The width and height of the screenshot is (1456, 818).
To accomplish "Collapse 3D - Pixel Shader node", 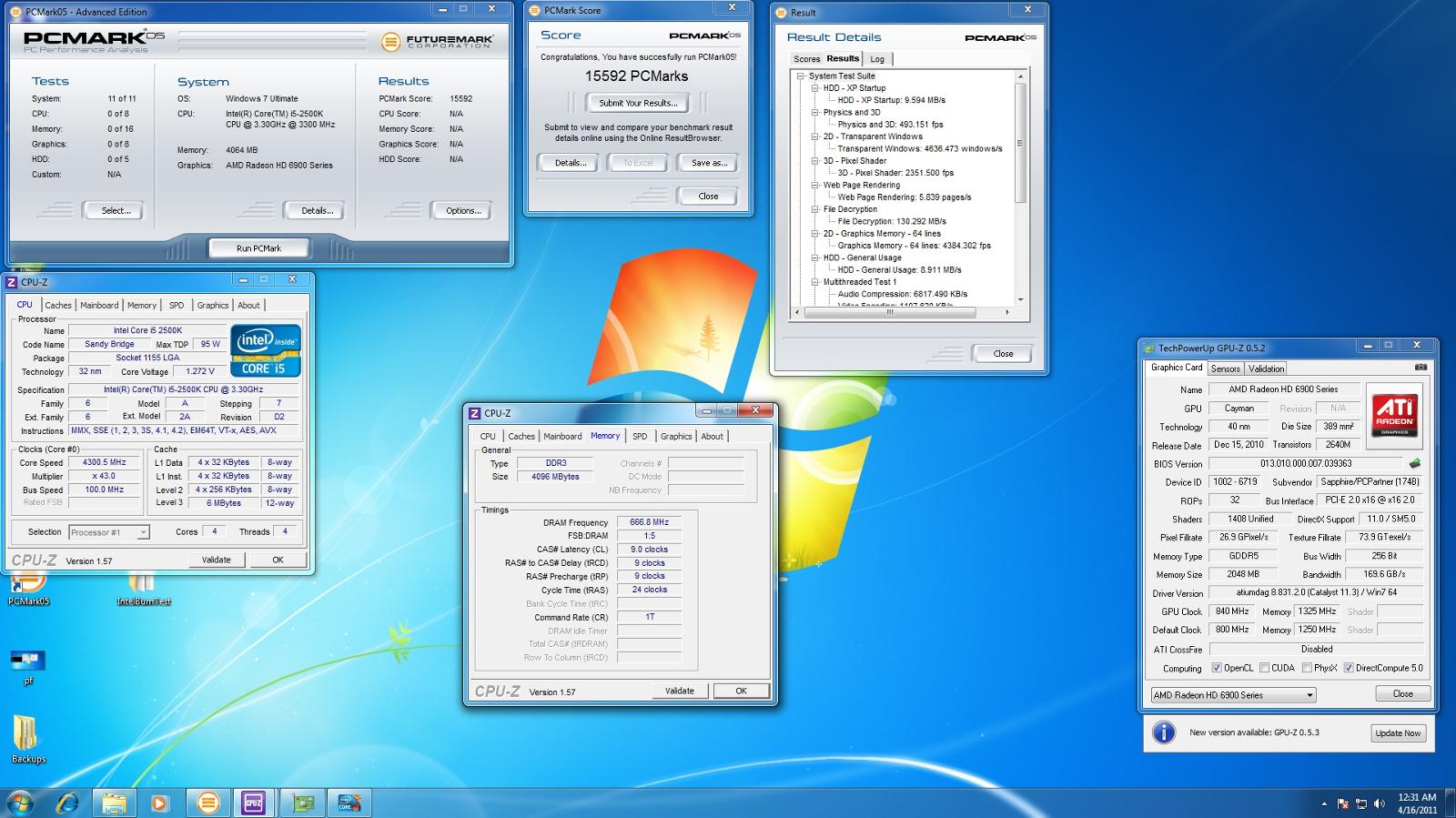I will pyautogui.click(x=815, y=161).
